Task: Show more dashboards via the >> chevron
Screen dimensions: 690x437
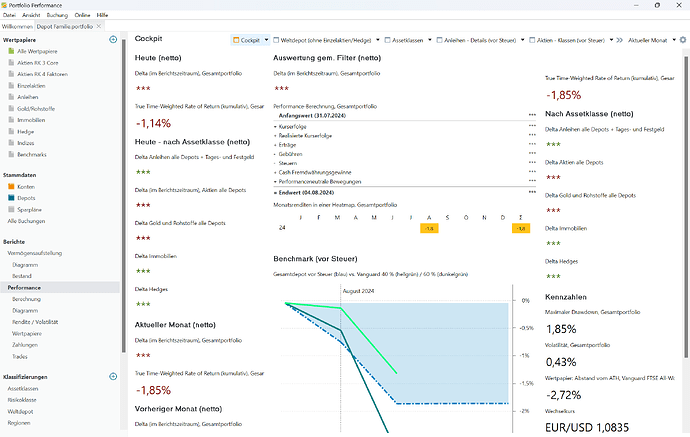Action: pyautogui.click(x=620, y=40)
